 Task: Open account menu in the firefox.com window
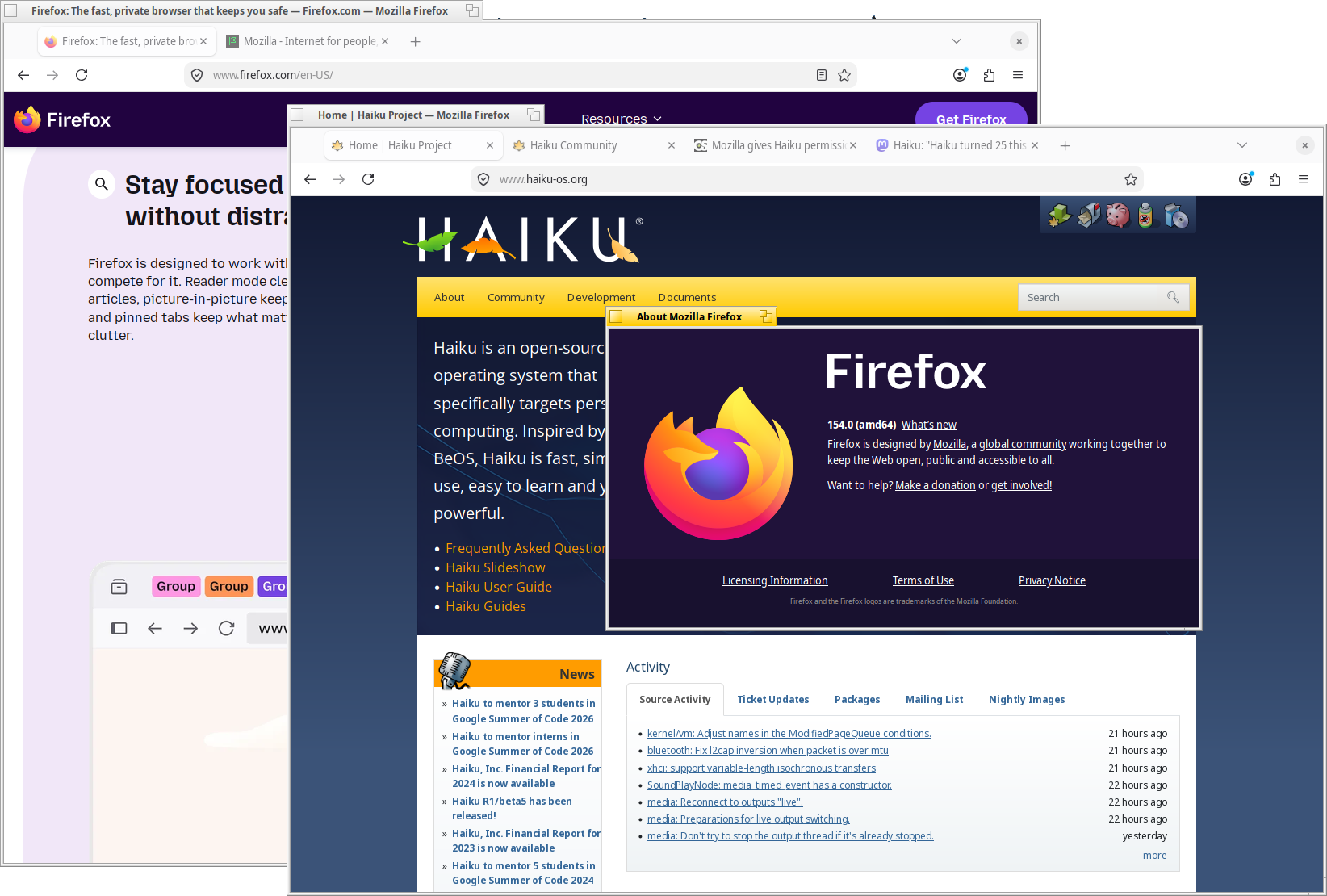coord(960,75)
